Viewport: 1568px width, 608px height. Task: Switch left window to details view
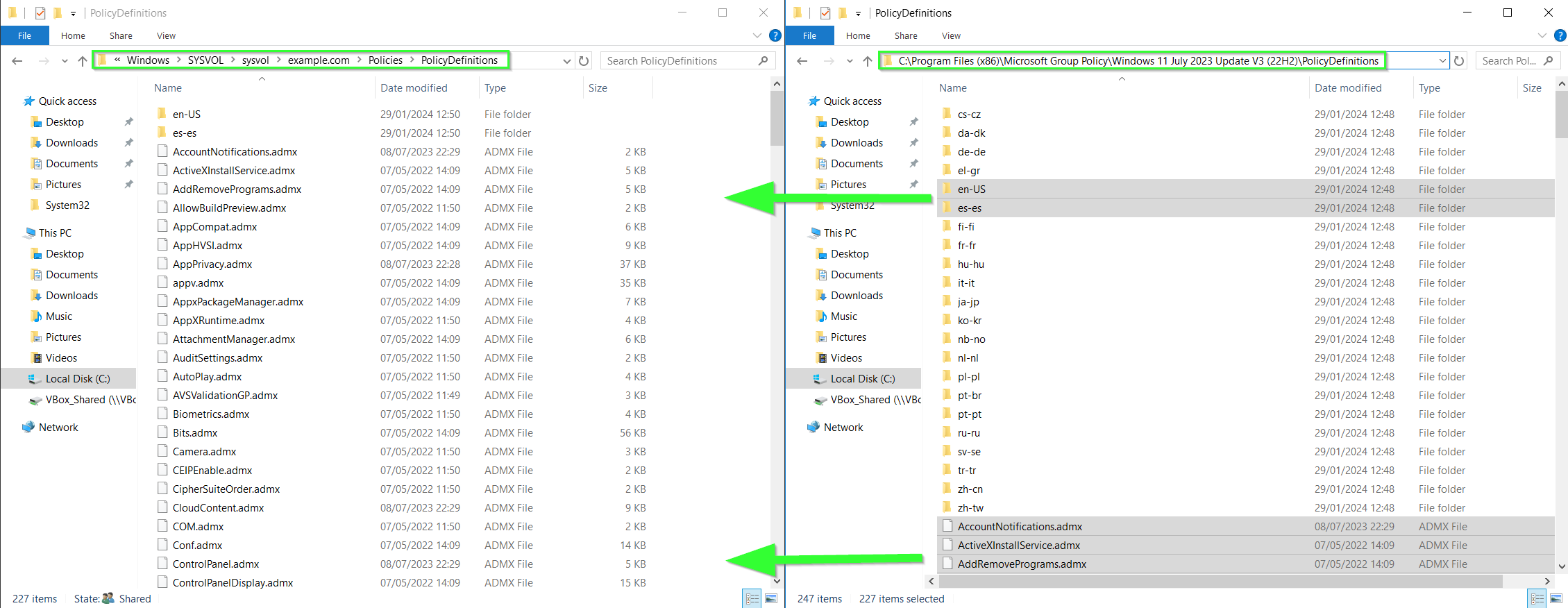click(752, 598)
